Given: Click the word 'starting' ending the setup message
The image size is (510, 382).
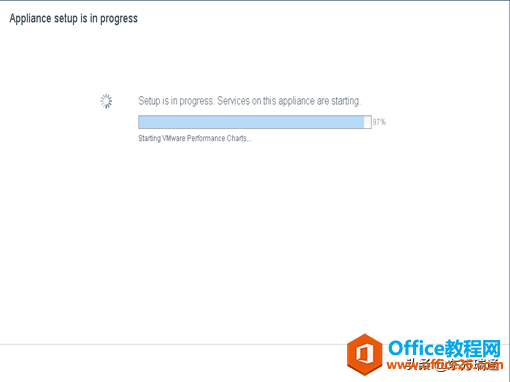Looking at the screenshot, I should [346, 101].
